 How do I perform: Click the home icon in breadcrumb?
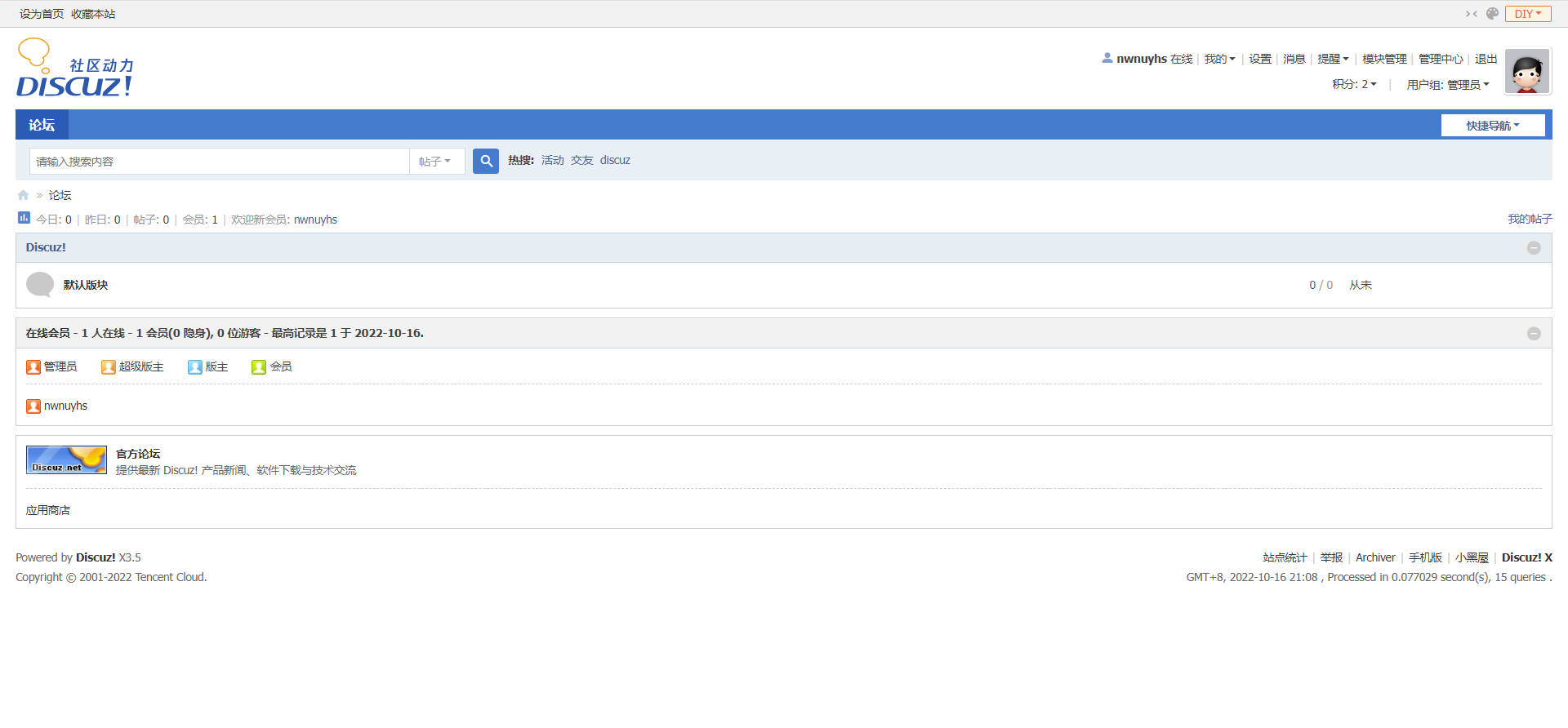[x=23, y=195]
